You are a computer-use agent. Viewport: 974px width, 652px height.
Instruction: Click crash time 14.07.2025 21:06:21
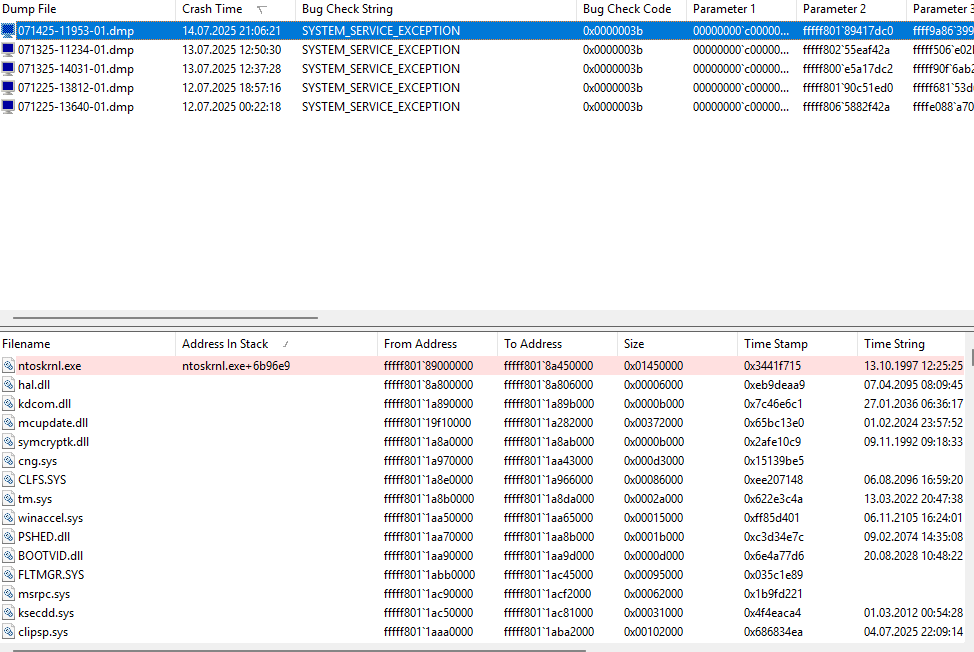pyautogui.click(x=231, y=30)
